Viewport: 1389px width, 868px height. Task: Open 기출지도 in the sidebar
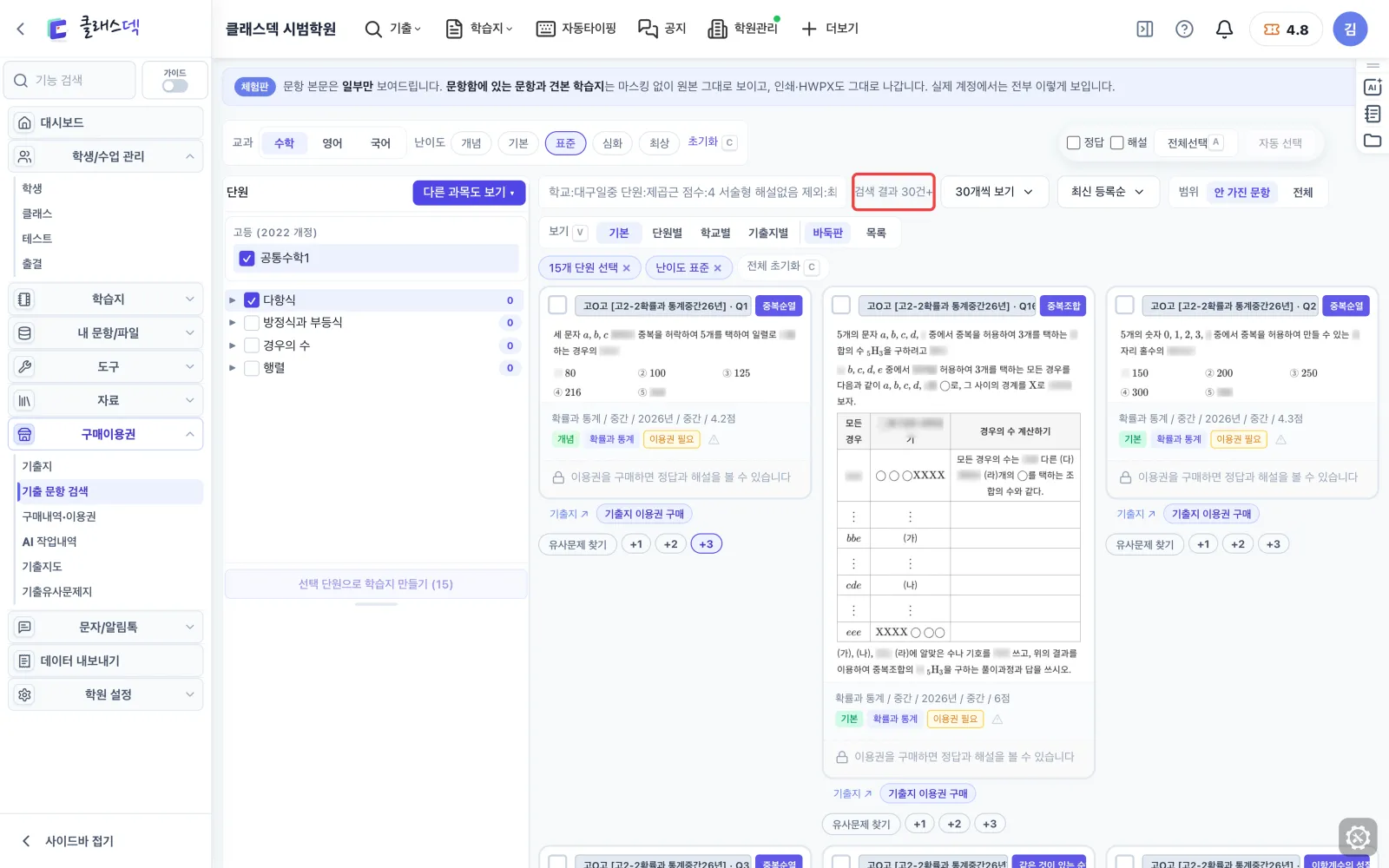click(43, 566)
